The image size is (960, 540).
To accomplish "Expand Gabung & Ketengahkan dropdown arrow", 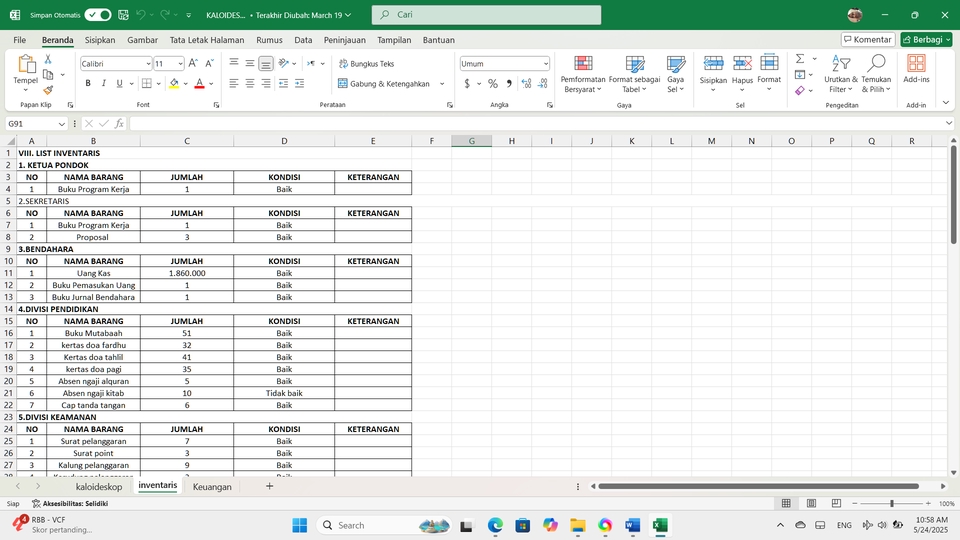I will pyautogui.click(x=442, y=84).
